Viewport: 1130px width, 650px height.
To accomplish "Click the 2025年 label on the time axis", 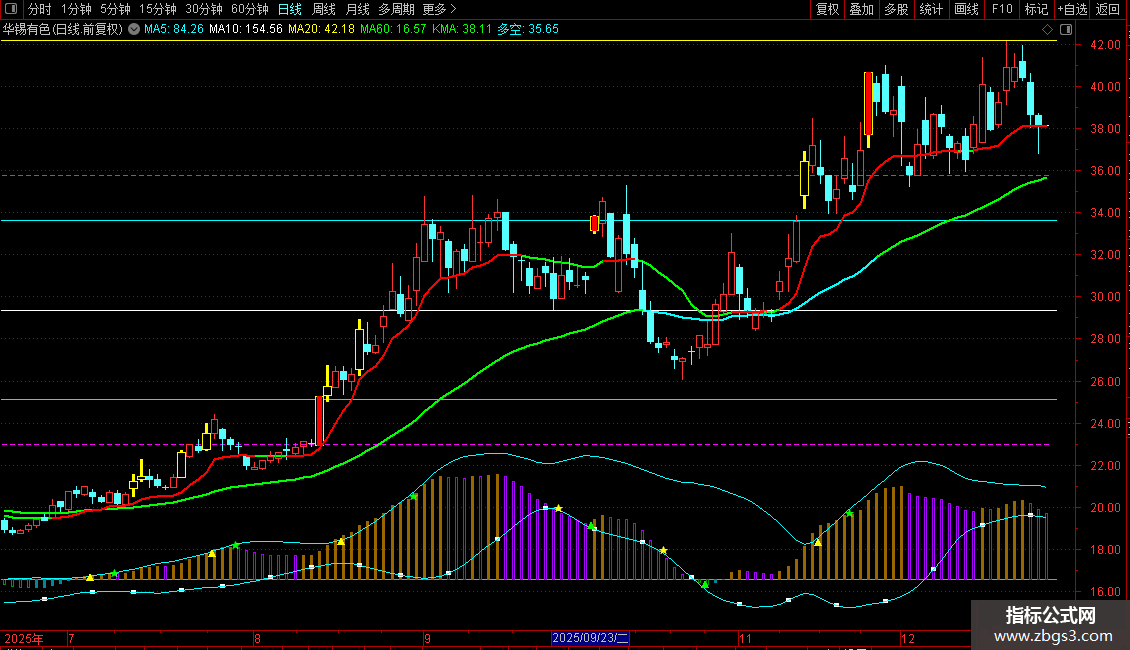I will (24, 638).
